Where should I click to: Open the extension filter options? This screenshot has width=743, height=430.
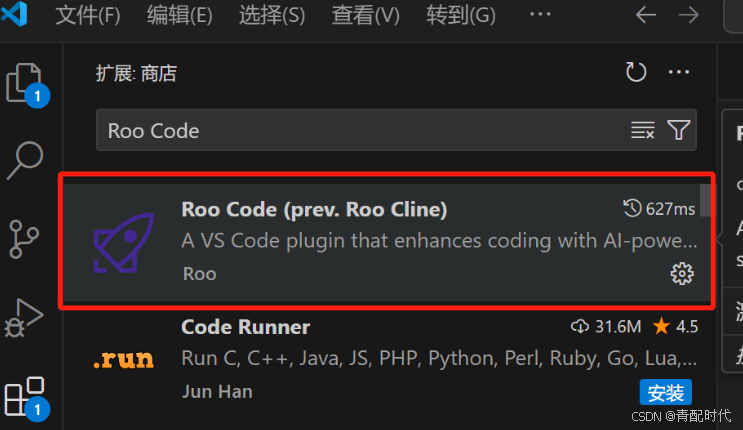(679, 130)
